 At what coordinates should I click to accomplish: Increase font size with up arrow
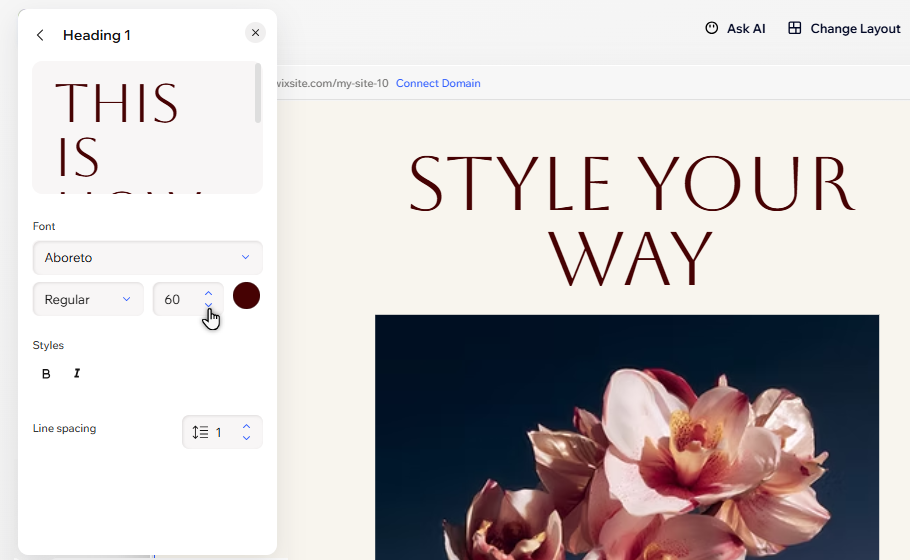[x=208, y=293]
